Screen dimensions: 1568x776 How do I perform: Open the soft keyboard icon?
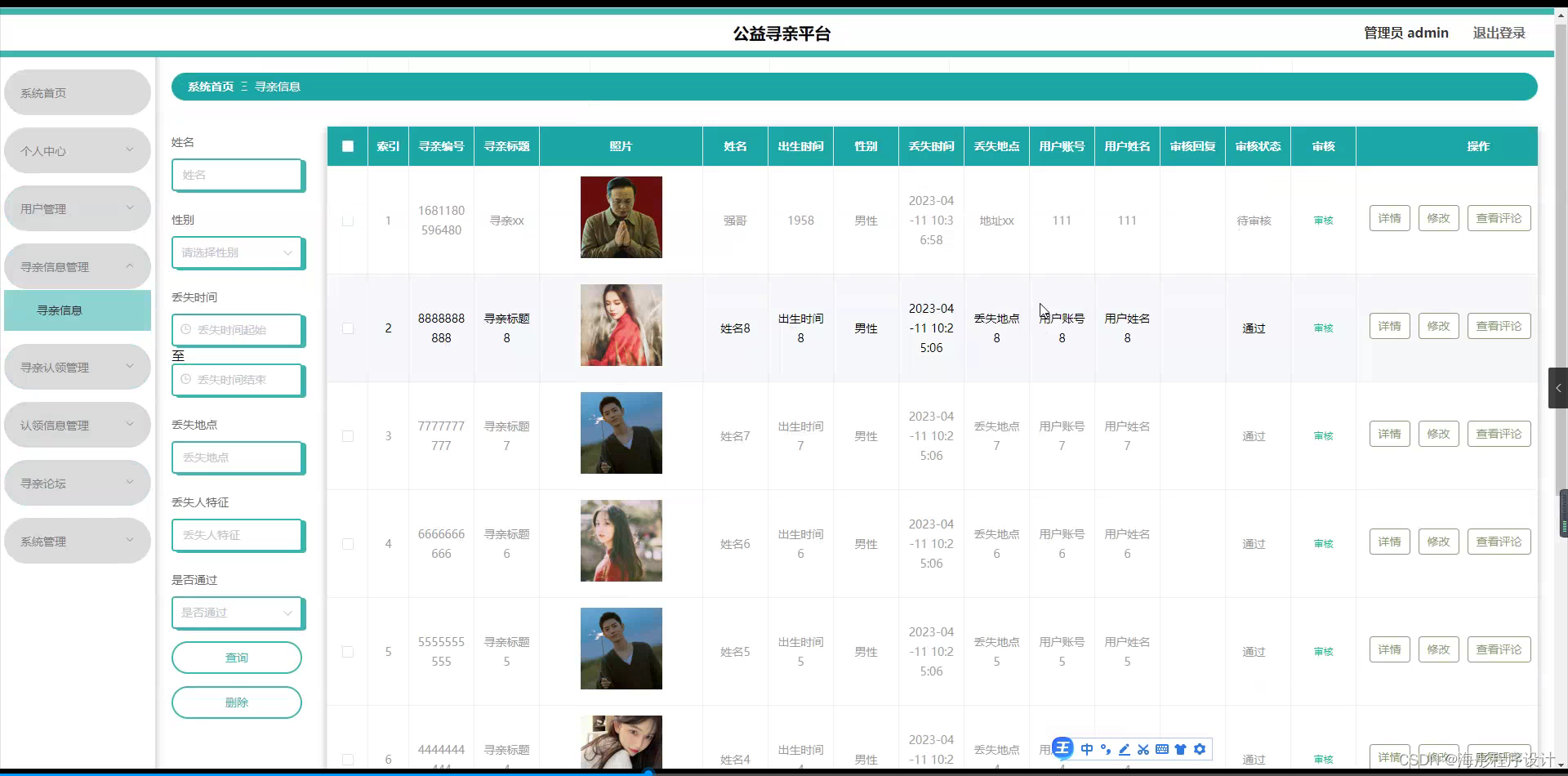(1163, 749)
